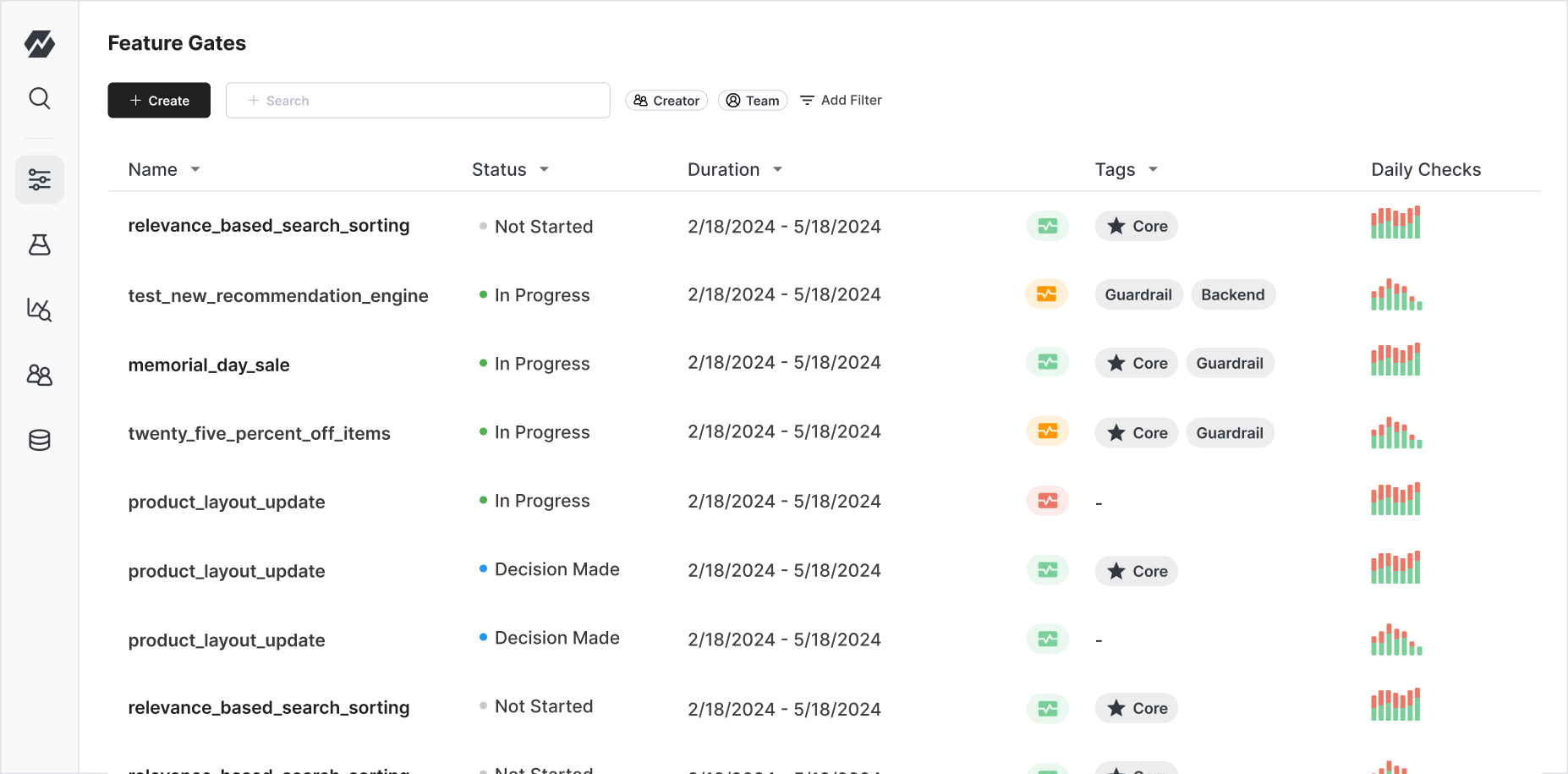Open test_new_recommendation_engine gate
Viewport: 1568px width, 774px height.
[x=278, y=295]
